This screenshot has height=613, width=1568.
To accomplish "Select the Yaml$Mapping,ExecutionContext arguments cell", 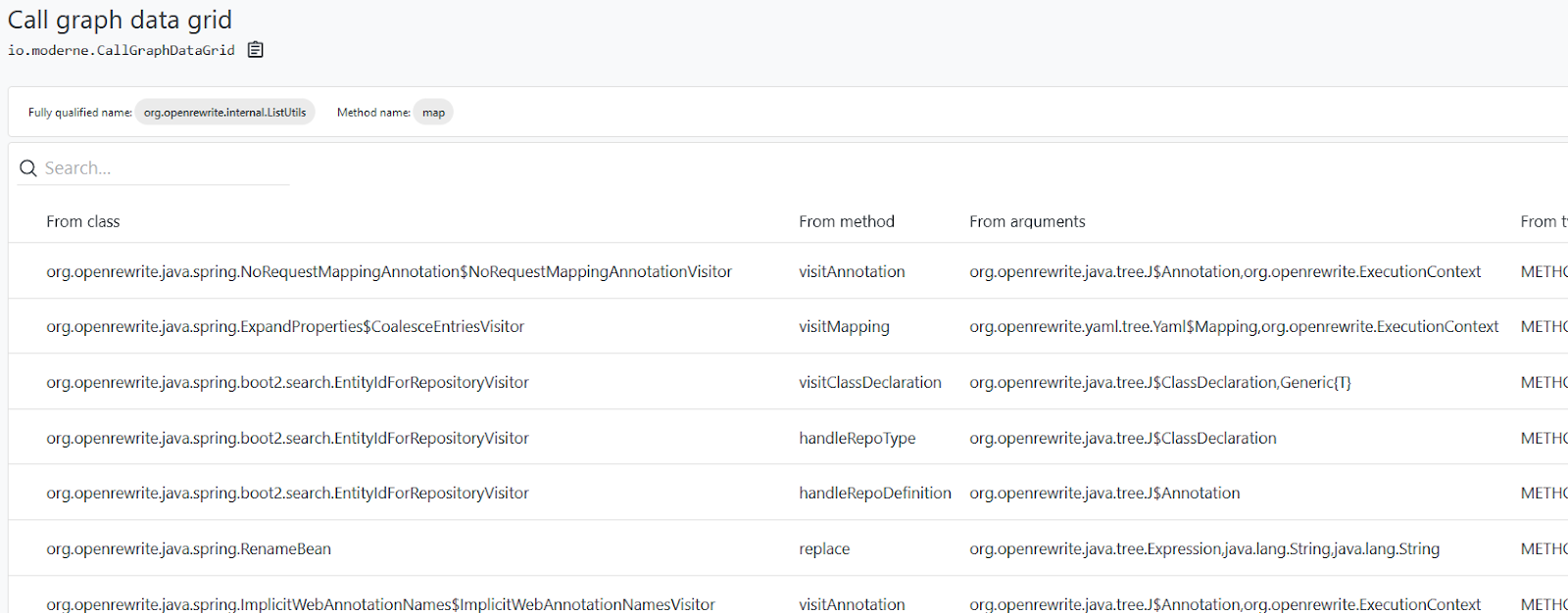I will pyautogui.click(x=1234, y=326).
